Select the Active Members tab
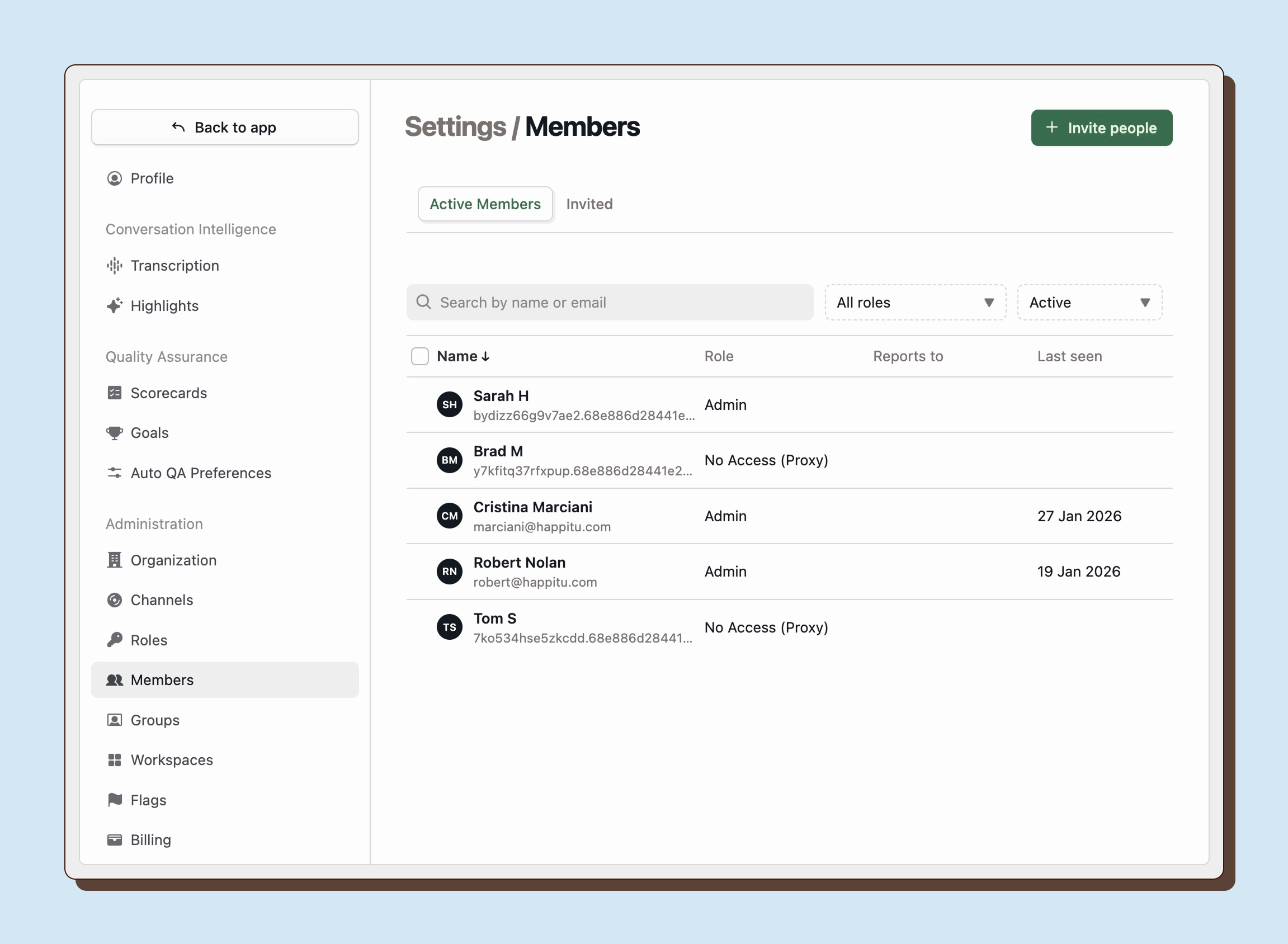The image size is (1288, 944). pyautogui.click(x=484, y=204)
